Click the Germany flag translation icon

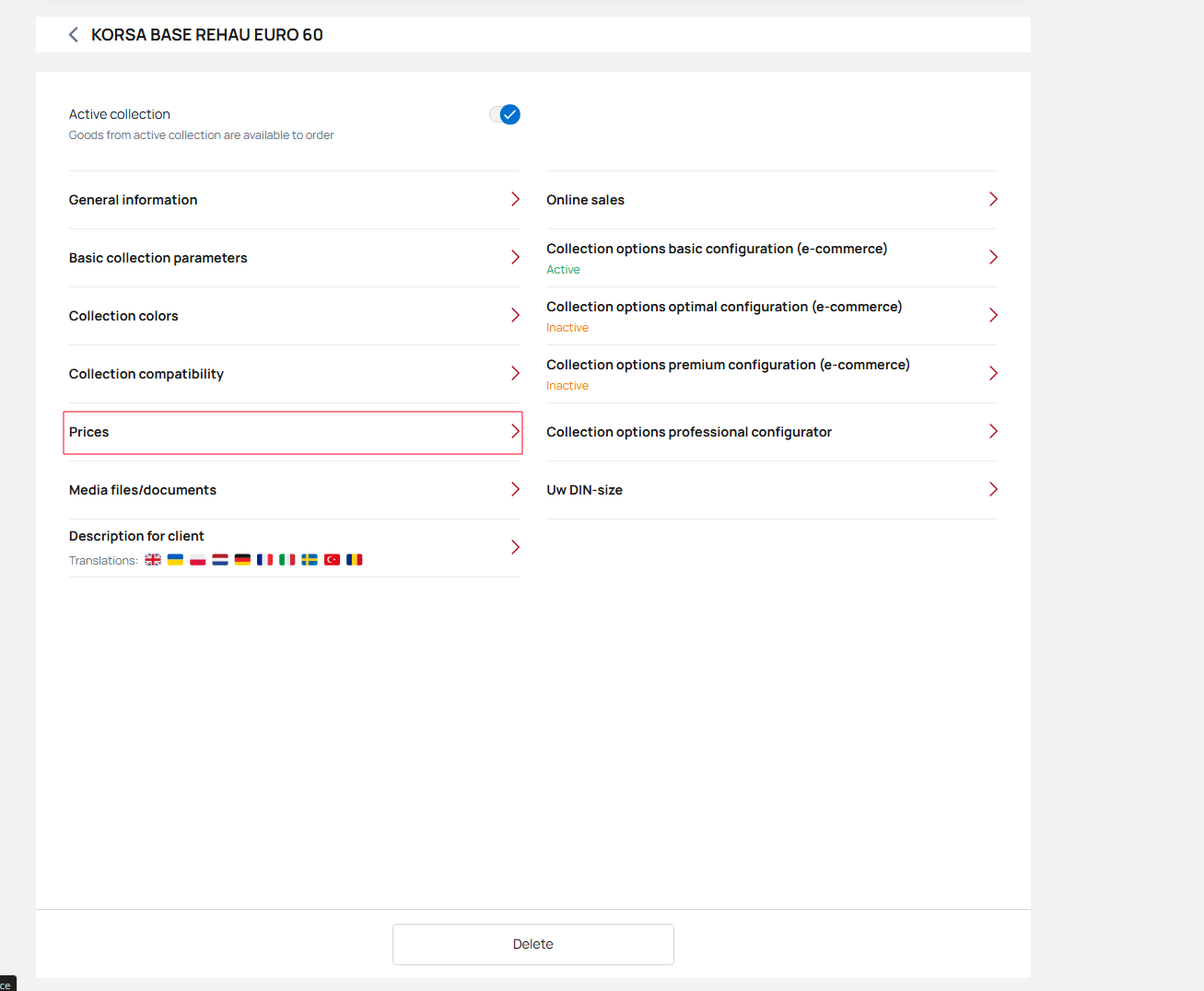click(x=242, y=560)
